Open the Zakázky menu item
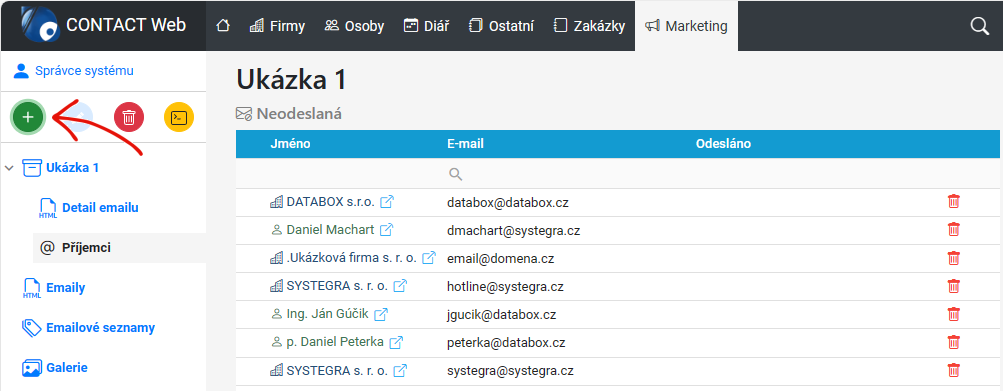Image resolution: width=1003 pixels, height=391 pixels. [589, 26]
